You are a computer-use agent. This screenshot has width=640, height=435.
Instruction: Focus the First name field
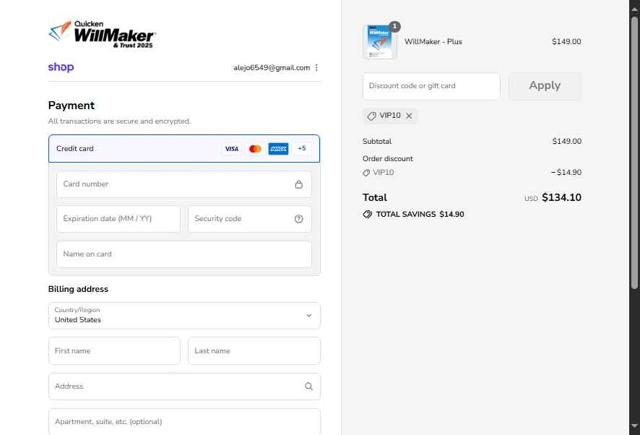click(114, 351)
